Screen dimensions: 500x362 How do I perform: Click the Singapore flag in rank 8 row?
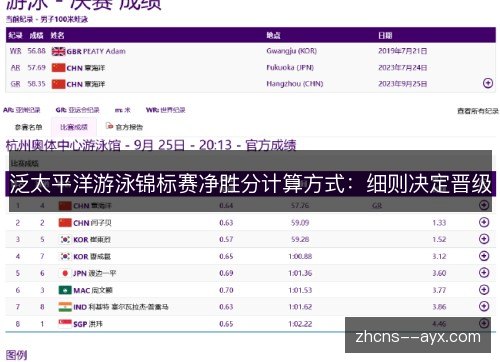(65, 324)
